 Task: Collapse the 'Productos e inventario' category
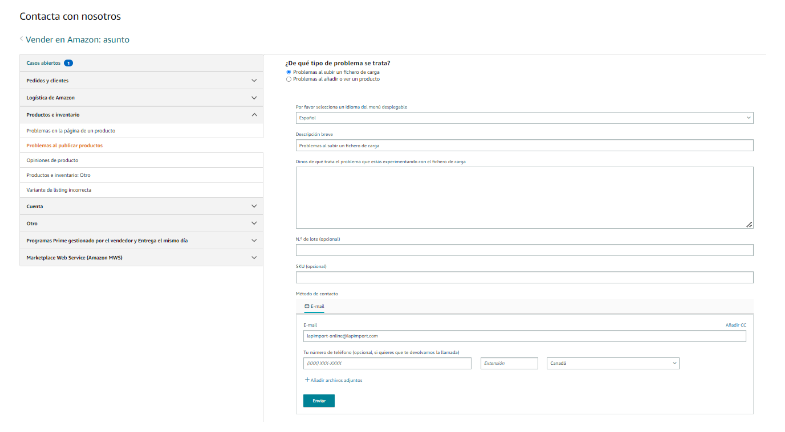[141, 115]
